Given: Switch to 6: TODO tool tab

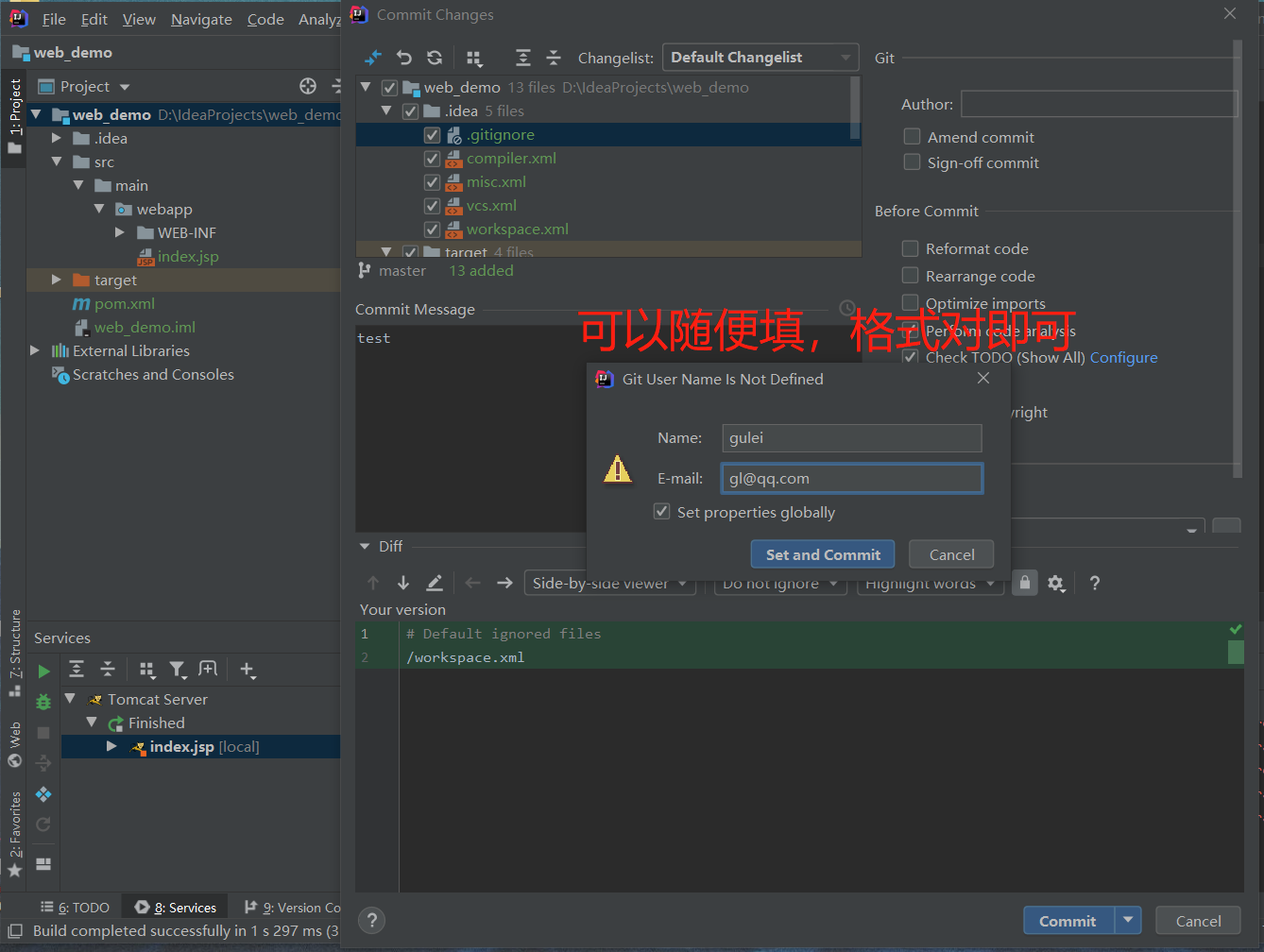Looking at the screenshot, I should pos(75,907).
